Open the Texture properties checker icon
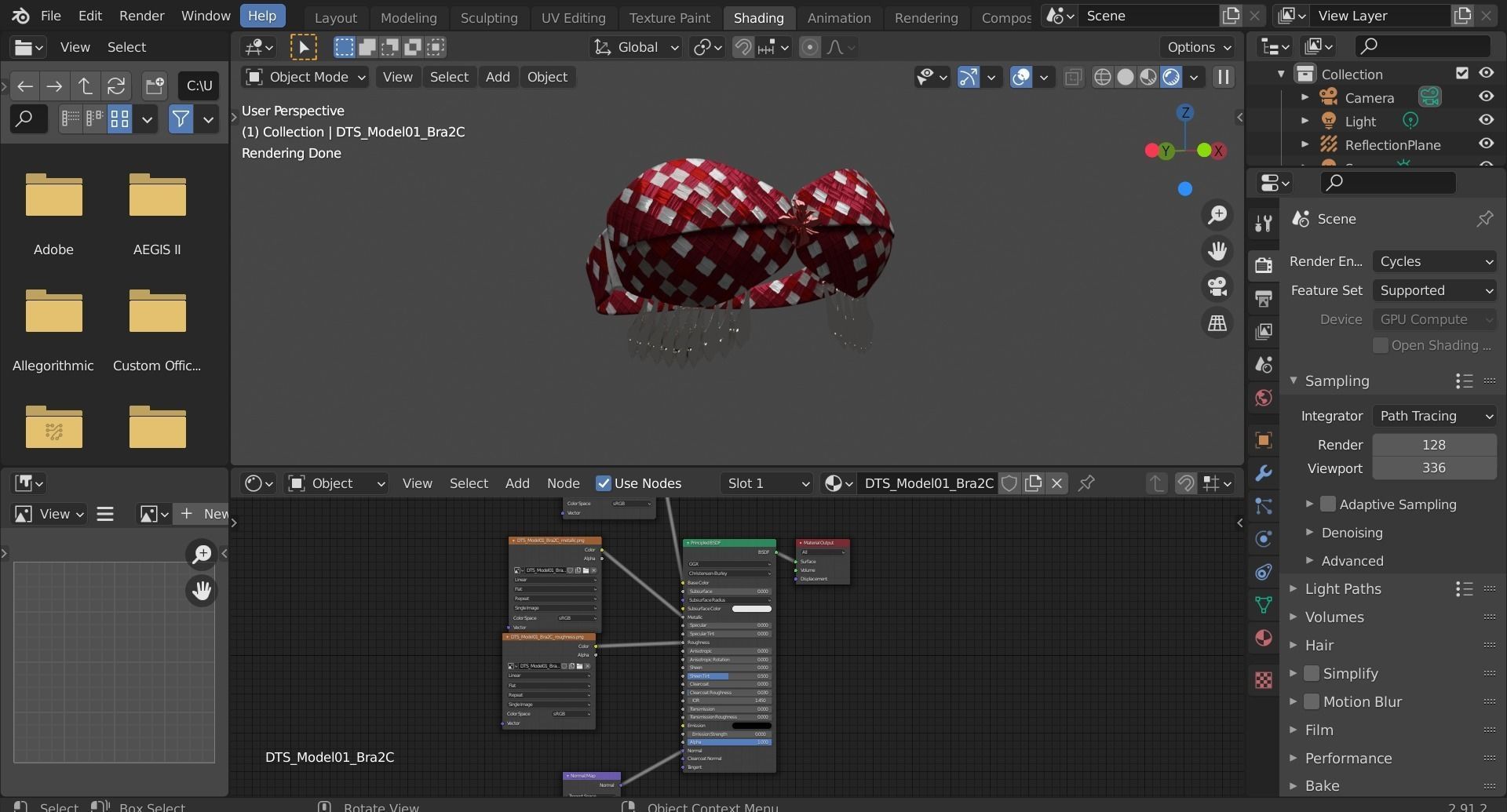 1263,680
